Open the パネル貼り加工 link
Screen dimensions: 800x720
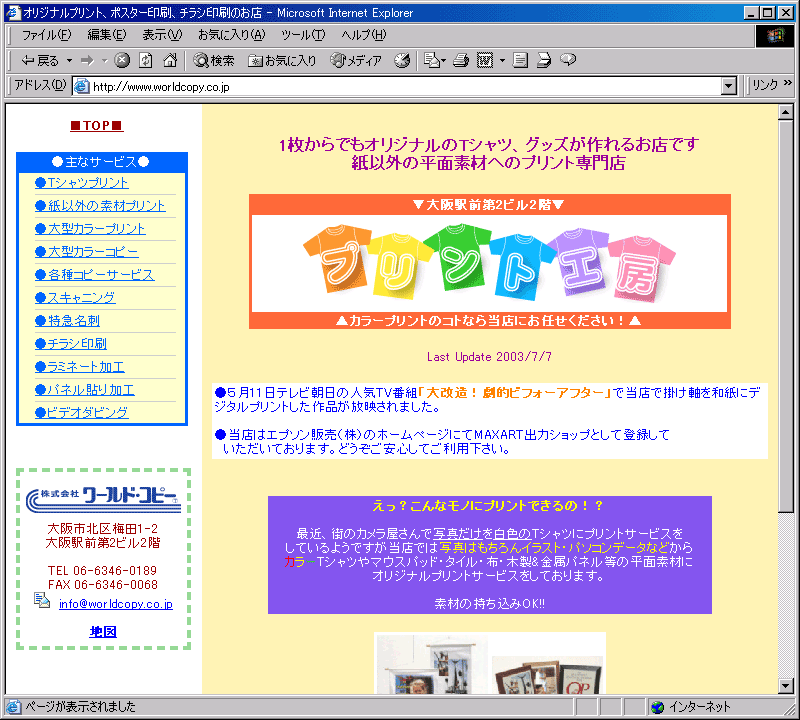[85, 389]
